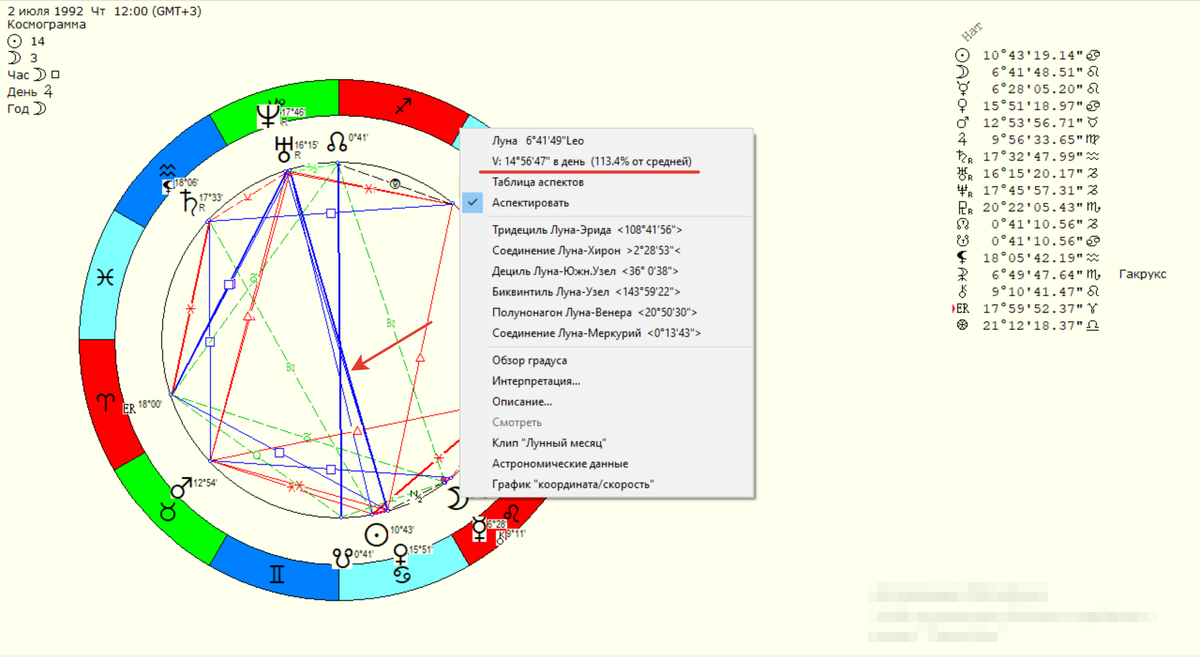Click Lilith position 18°05'42.19" in table

coord(1032,258)
